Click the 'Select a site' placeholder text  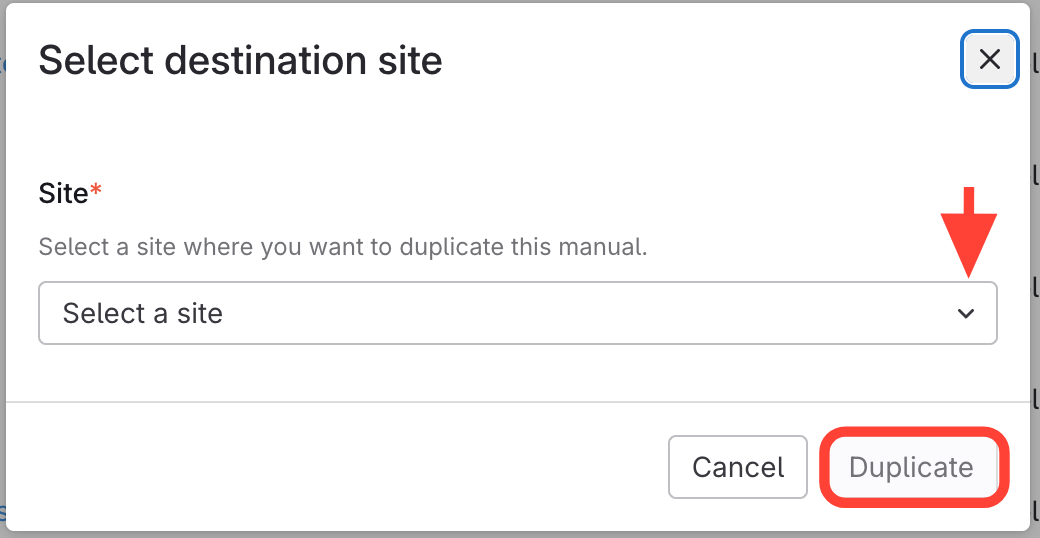pos(143,314)
